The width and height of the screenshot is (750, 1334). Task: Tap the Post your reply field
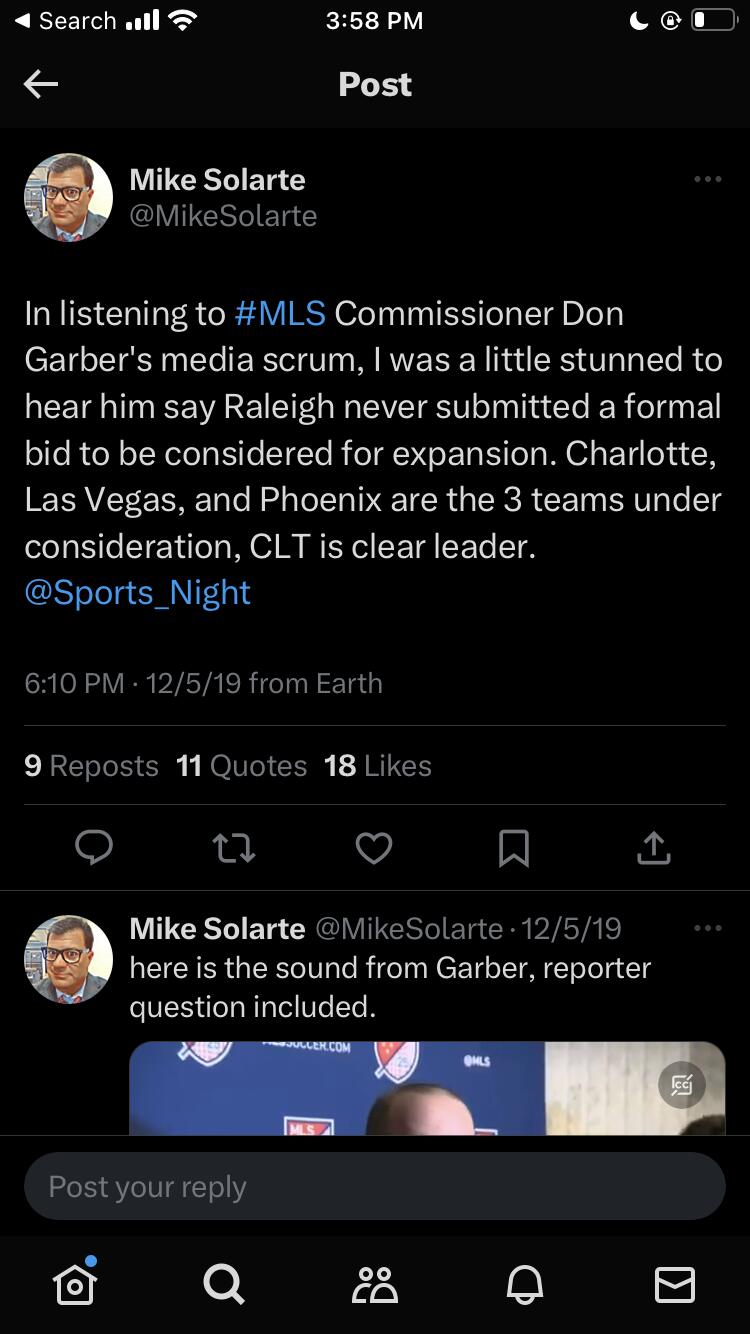[x=375, y=1187]
